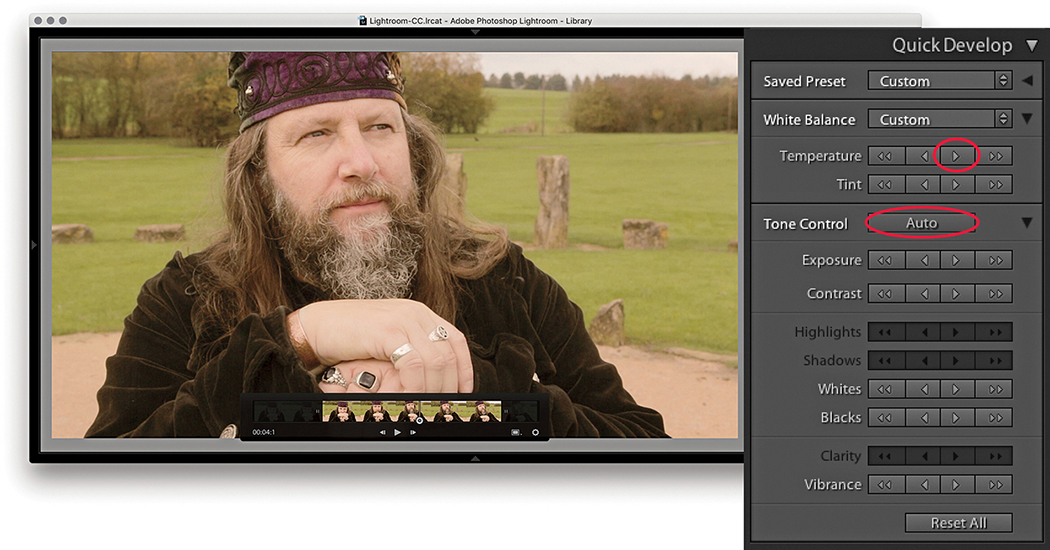Play the video preview
1050x550 pixels.
tap(397, 432)
